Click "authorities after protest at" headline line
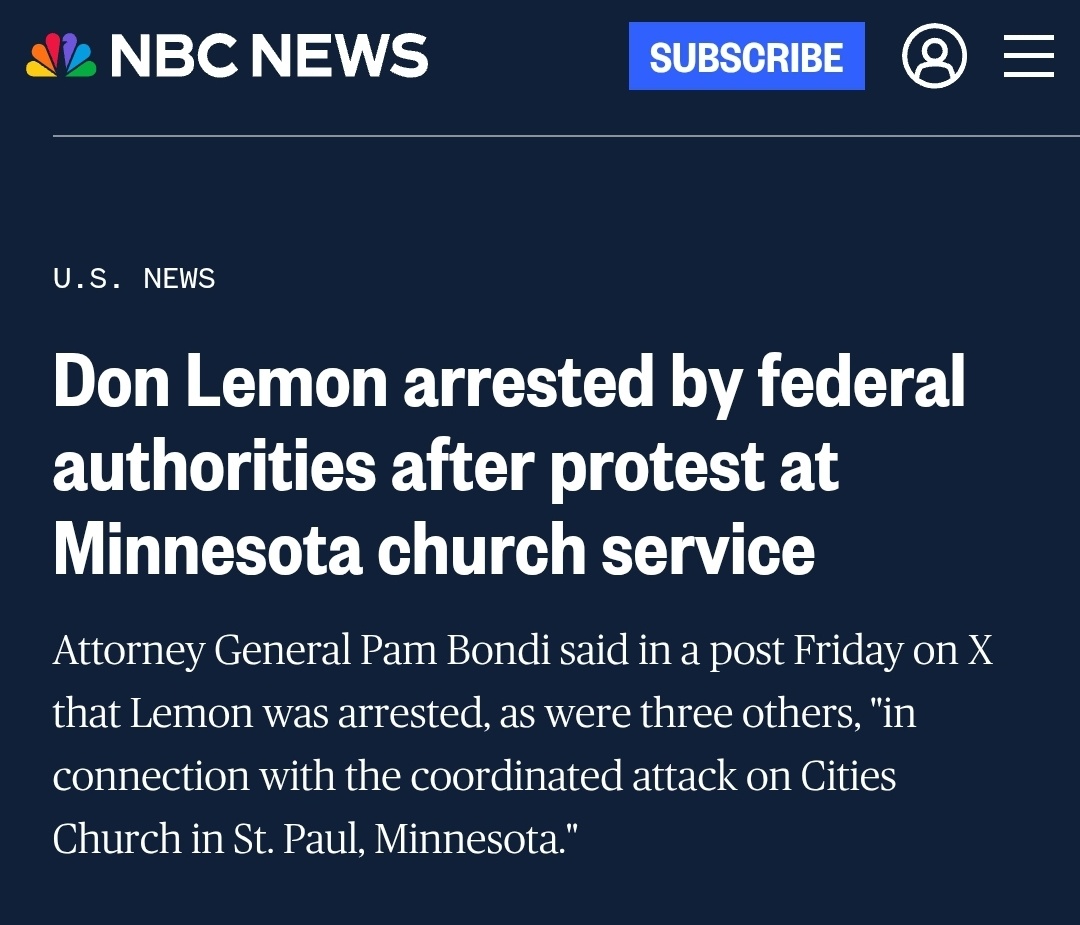 (445, 466)
